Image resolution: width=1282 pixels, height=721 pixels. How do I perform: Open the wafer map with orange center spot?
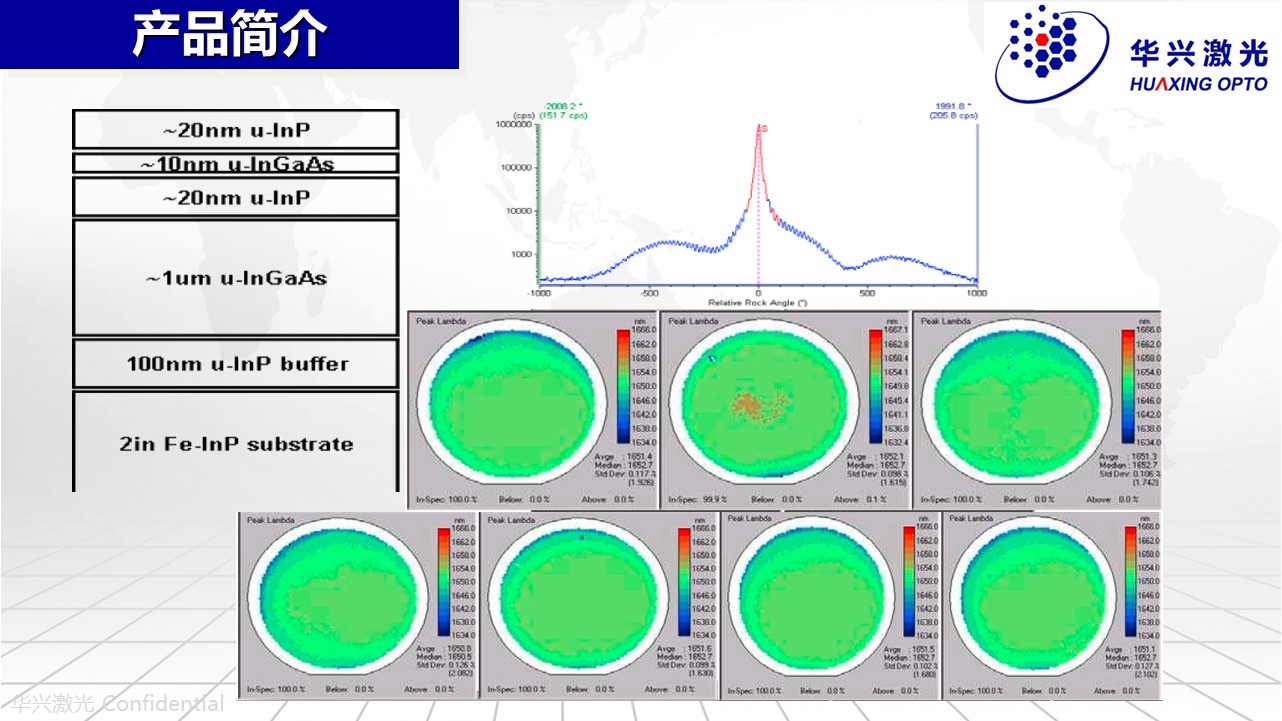(x=785, y=409)
